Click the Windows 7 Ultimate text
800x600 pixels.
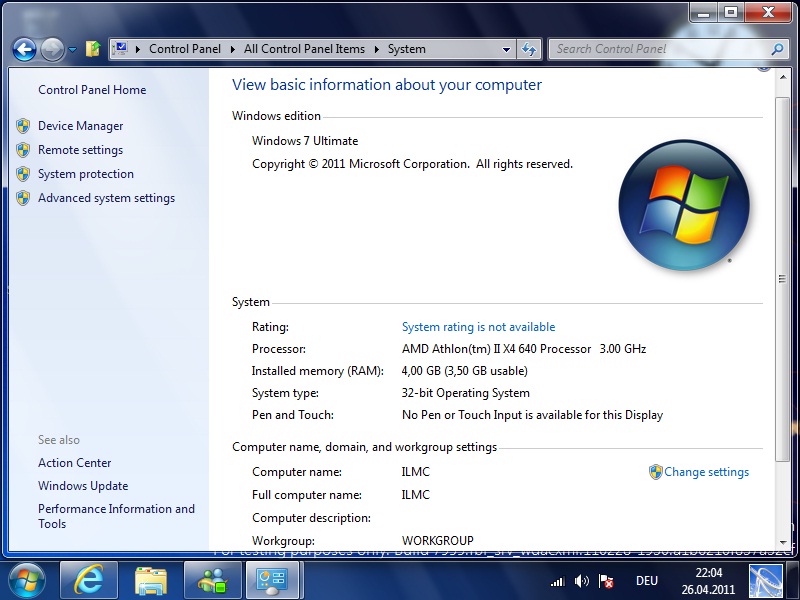[x=305, y=141]
